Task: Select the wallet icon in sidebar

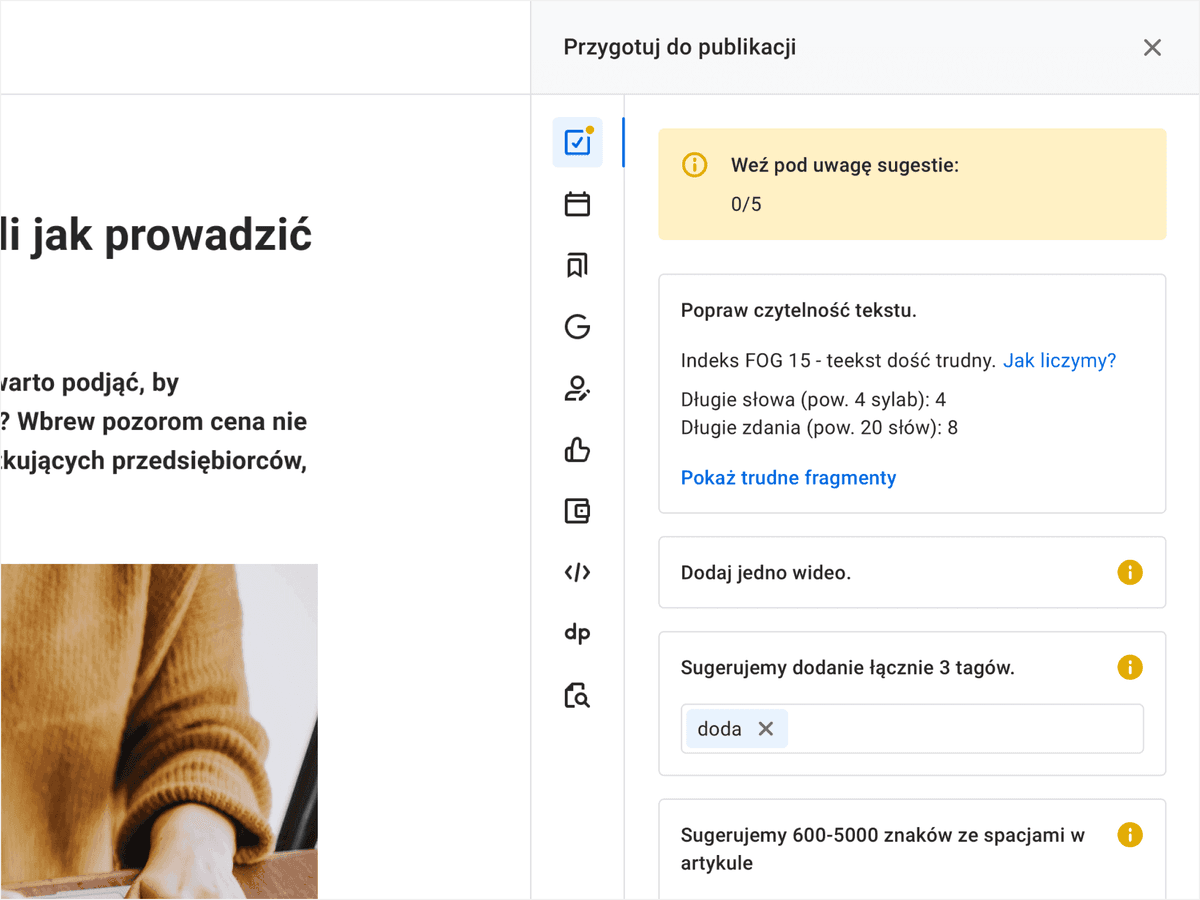Action: 577,511
